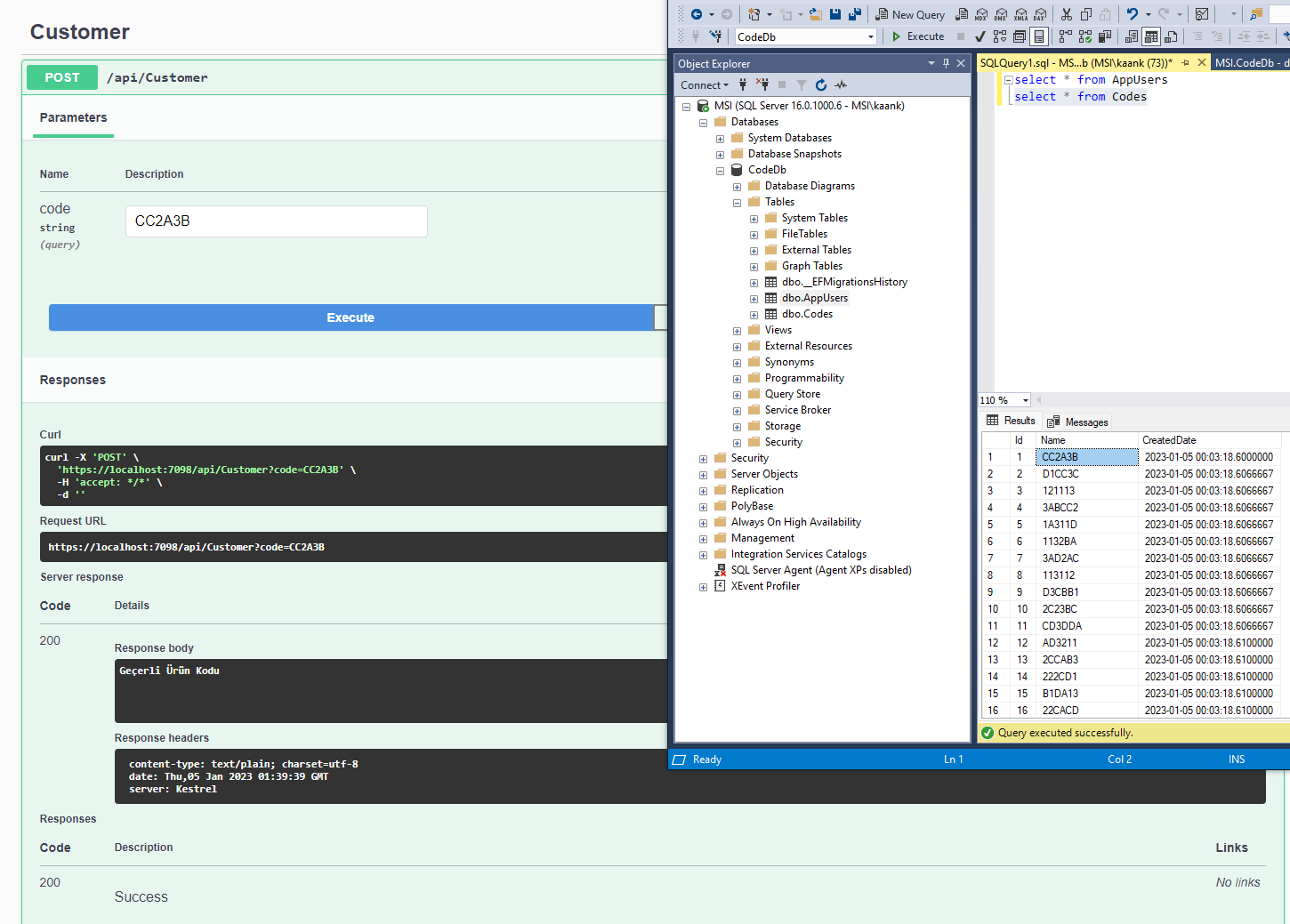The image size is (1290, 924).
Task: Open a file with the Open File icon
Action: pos(815,14)
